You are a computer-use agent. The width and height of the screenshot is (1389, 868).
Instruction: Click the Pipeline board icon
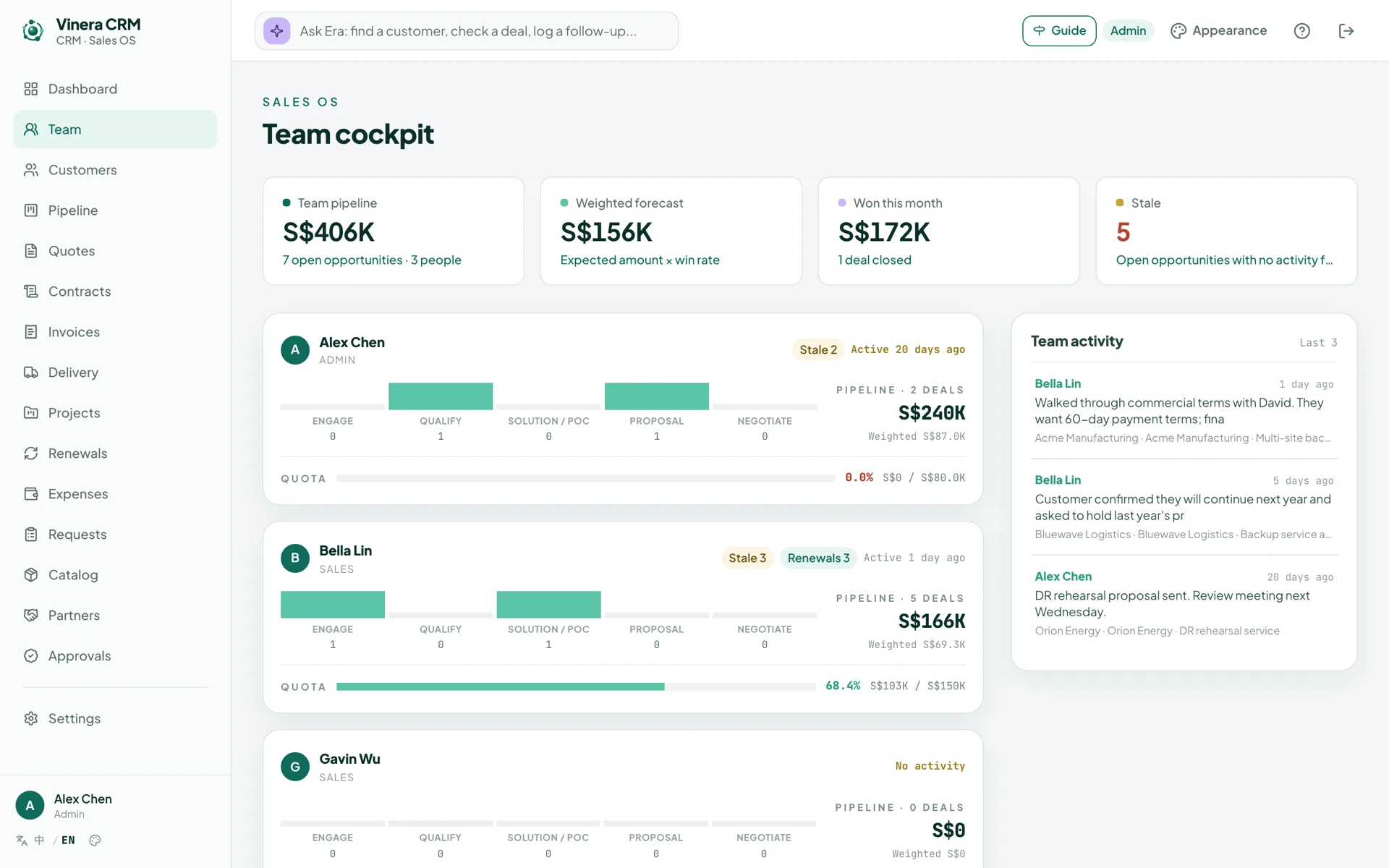point(30,210)
